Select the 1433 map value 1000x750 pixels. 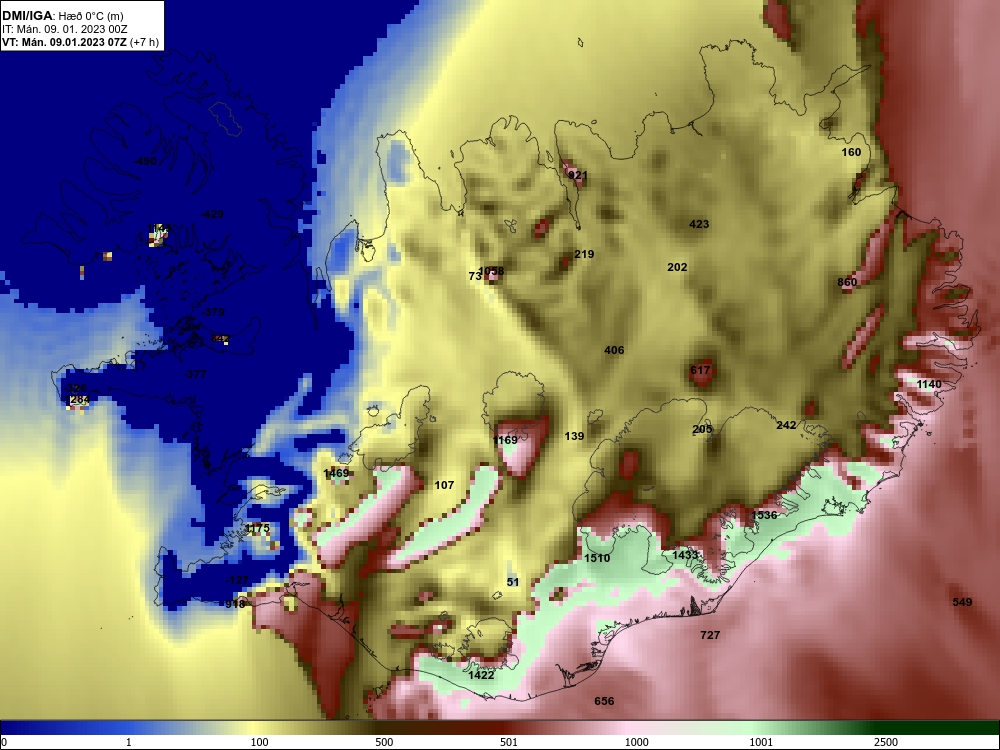point(685,555)
